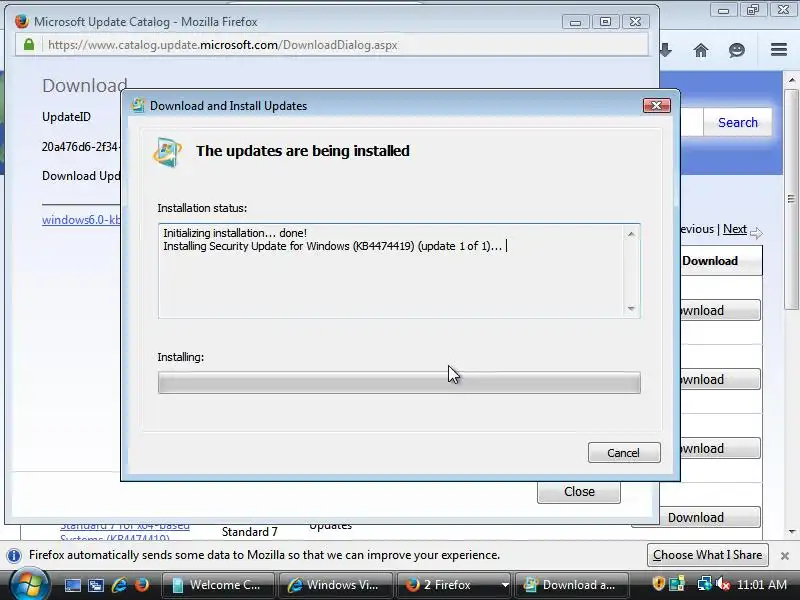Go to the Next results page
Image resolution: width=800 pixels, height=600 pixels.
[x=735, y=229]
